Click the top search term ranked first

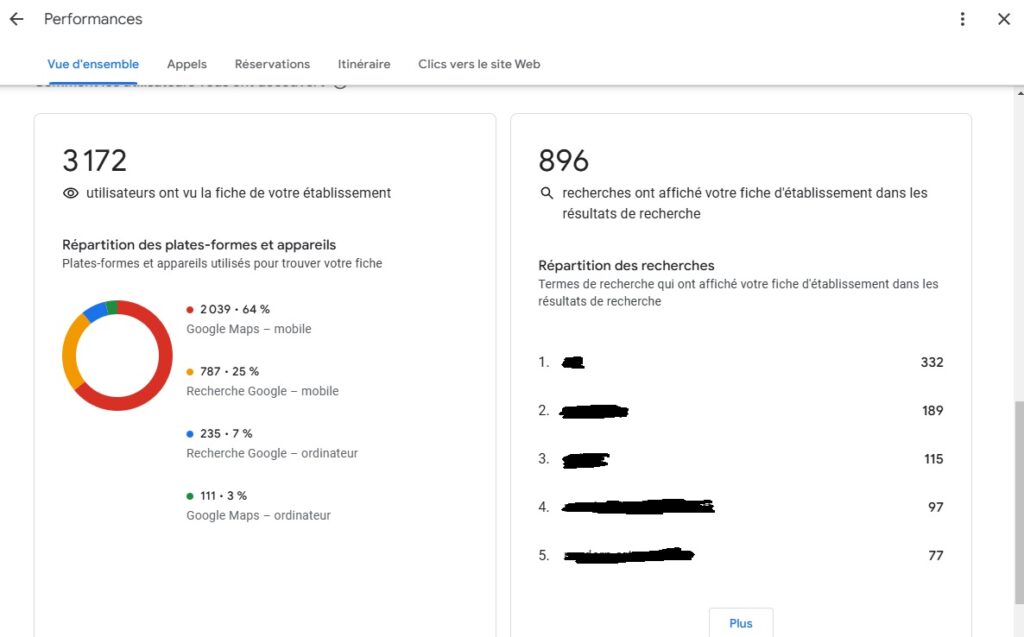[x=575, y=362]
